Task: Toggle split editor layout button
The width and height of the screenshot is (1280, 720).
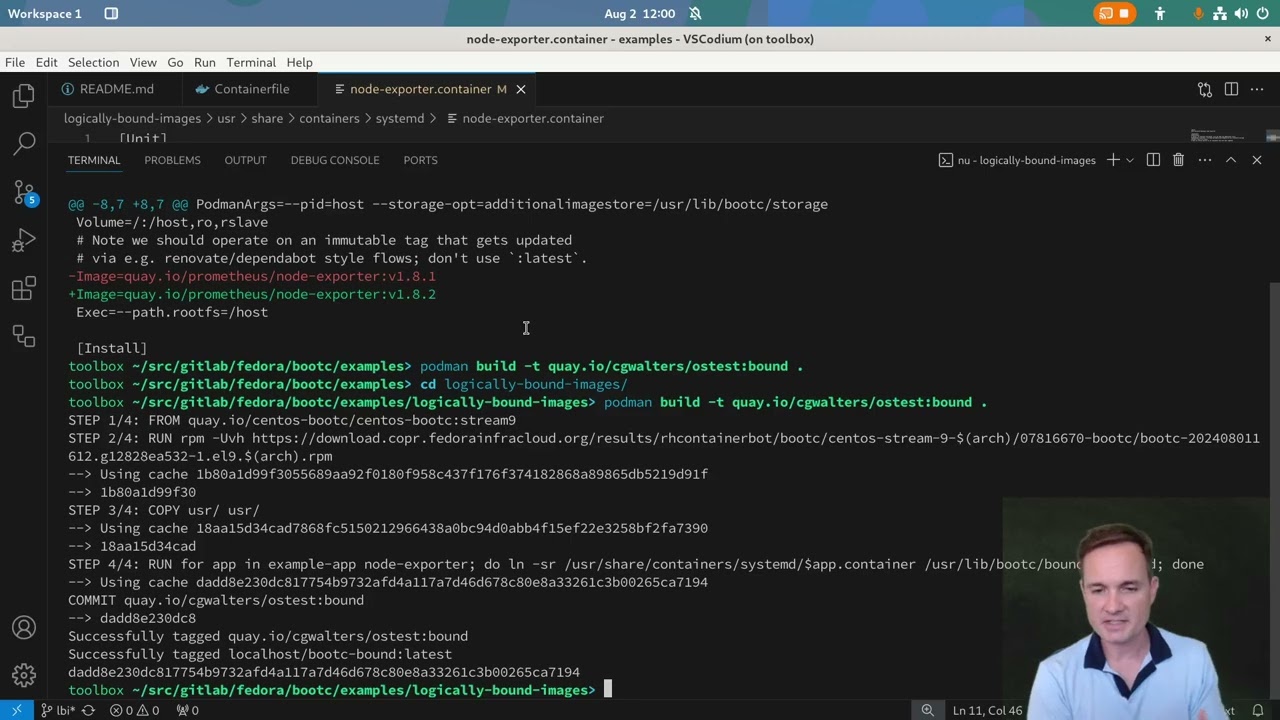Action: [x=1231, y=89]
